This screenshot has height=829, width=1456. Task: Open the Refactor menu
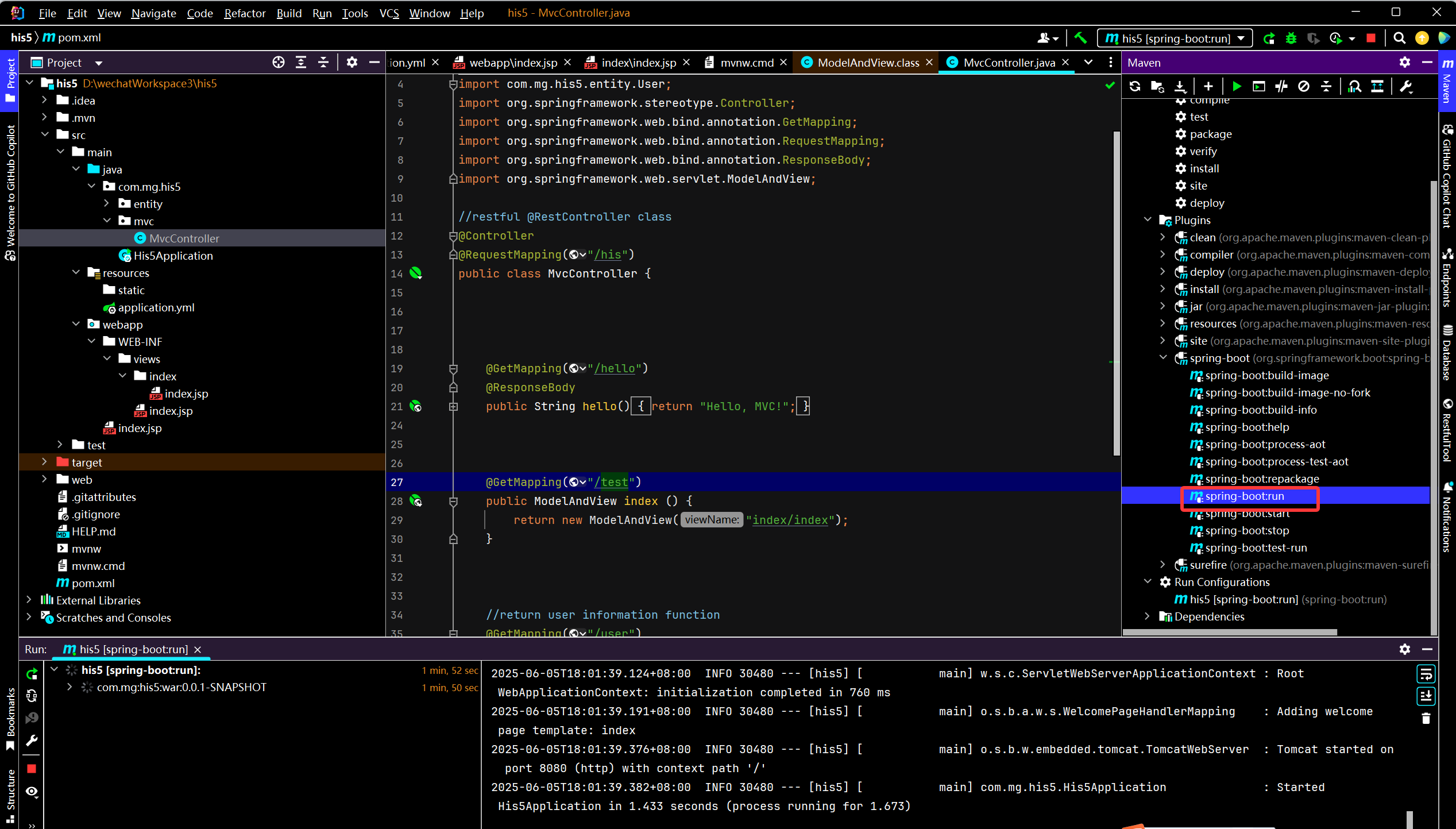(244, 13)
